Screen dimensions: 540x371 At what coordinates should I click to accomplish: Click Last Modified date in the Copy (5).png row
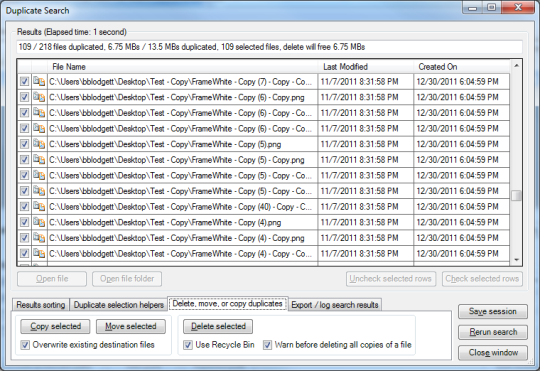point(359,144)
